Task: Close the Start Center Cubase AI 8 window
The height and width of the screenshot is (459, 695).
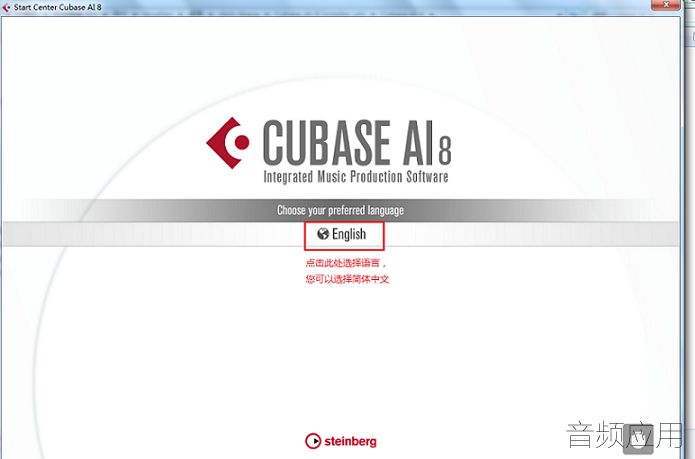Action: coord(666,5)
